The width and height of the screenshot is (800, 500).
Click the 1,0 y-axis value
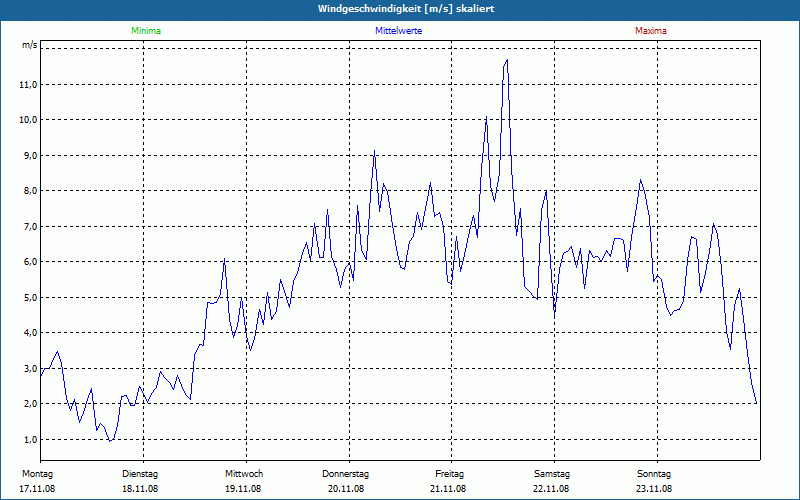point(30,439)
